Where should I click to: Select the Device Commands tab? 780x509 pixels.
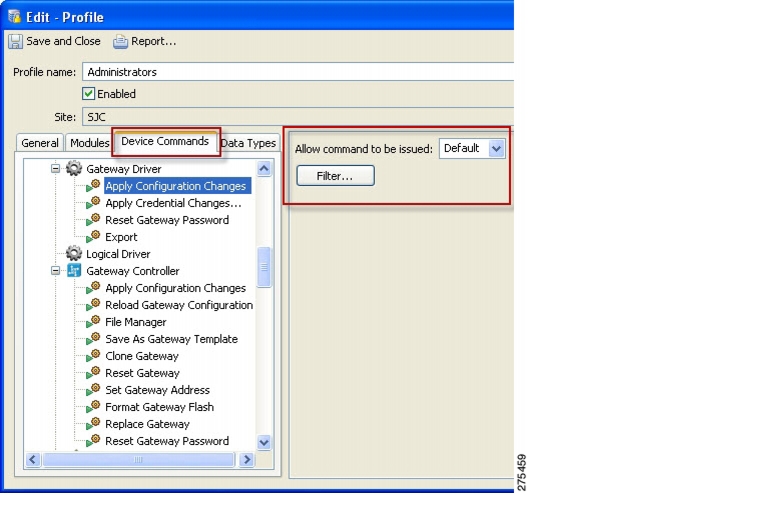(165, 141)
